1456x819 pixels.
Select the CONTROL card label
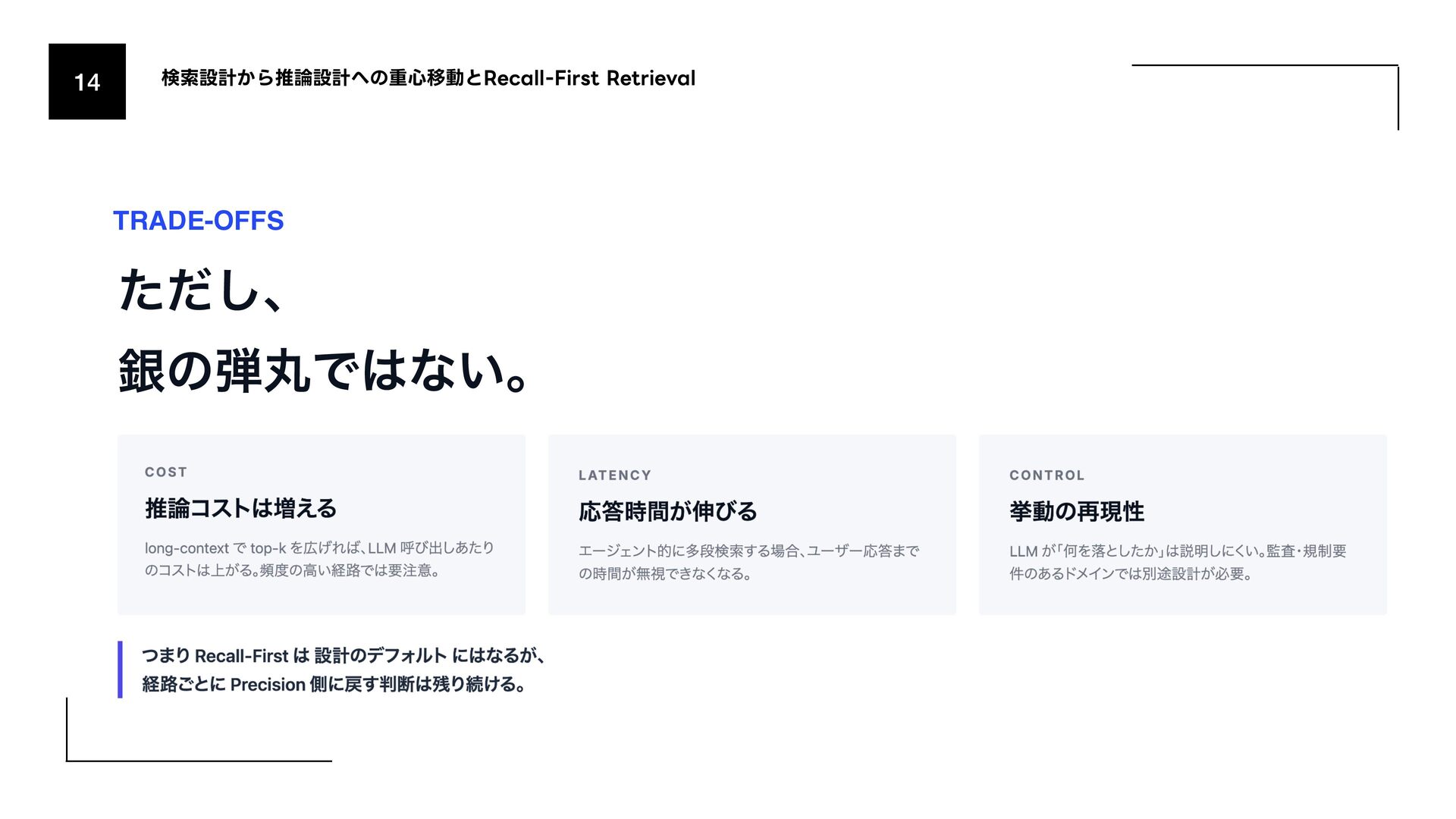[1046, 475]
